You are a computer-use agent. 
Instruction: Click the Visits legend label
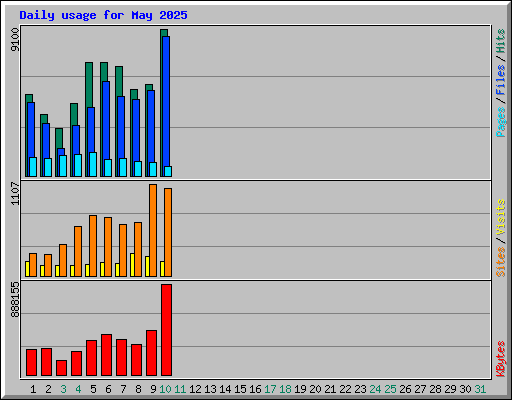pos(501,217)
